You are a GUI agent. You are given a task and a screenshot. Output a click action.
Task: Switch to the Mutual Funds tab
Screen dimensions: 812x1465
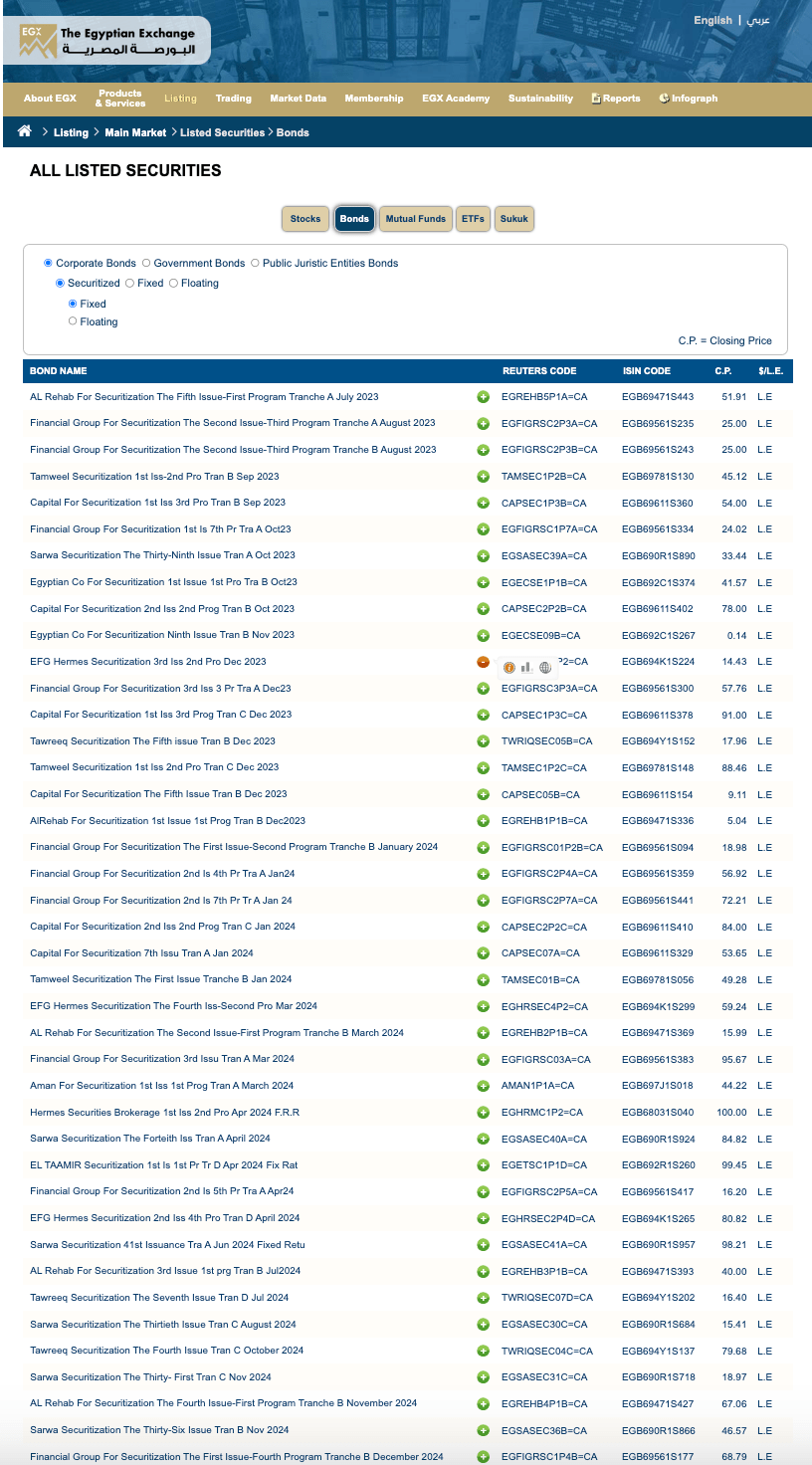[416, 219]
